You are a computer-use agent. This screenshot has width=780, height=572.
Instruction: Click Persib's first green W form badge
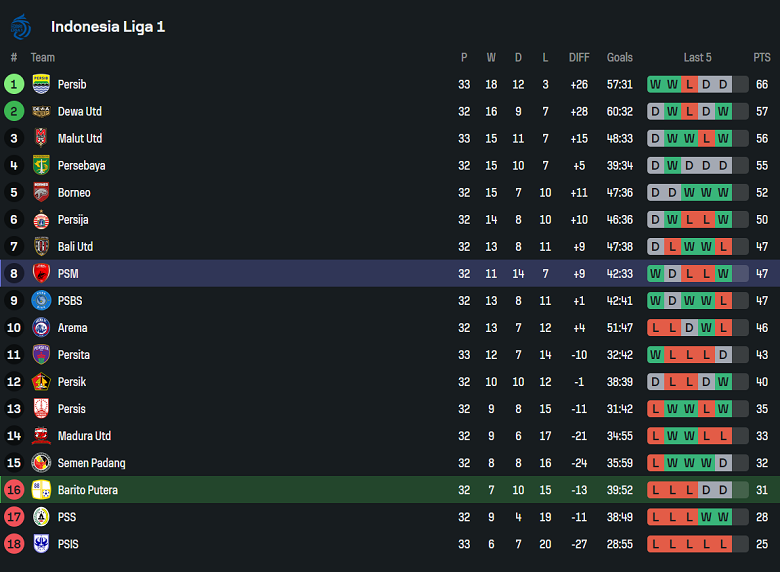[x=655, y=84]
